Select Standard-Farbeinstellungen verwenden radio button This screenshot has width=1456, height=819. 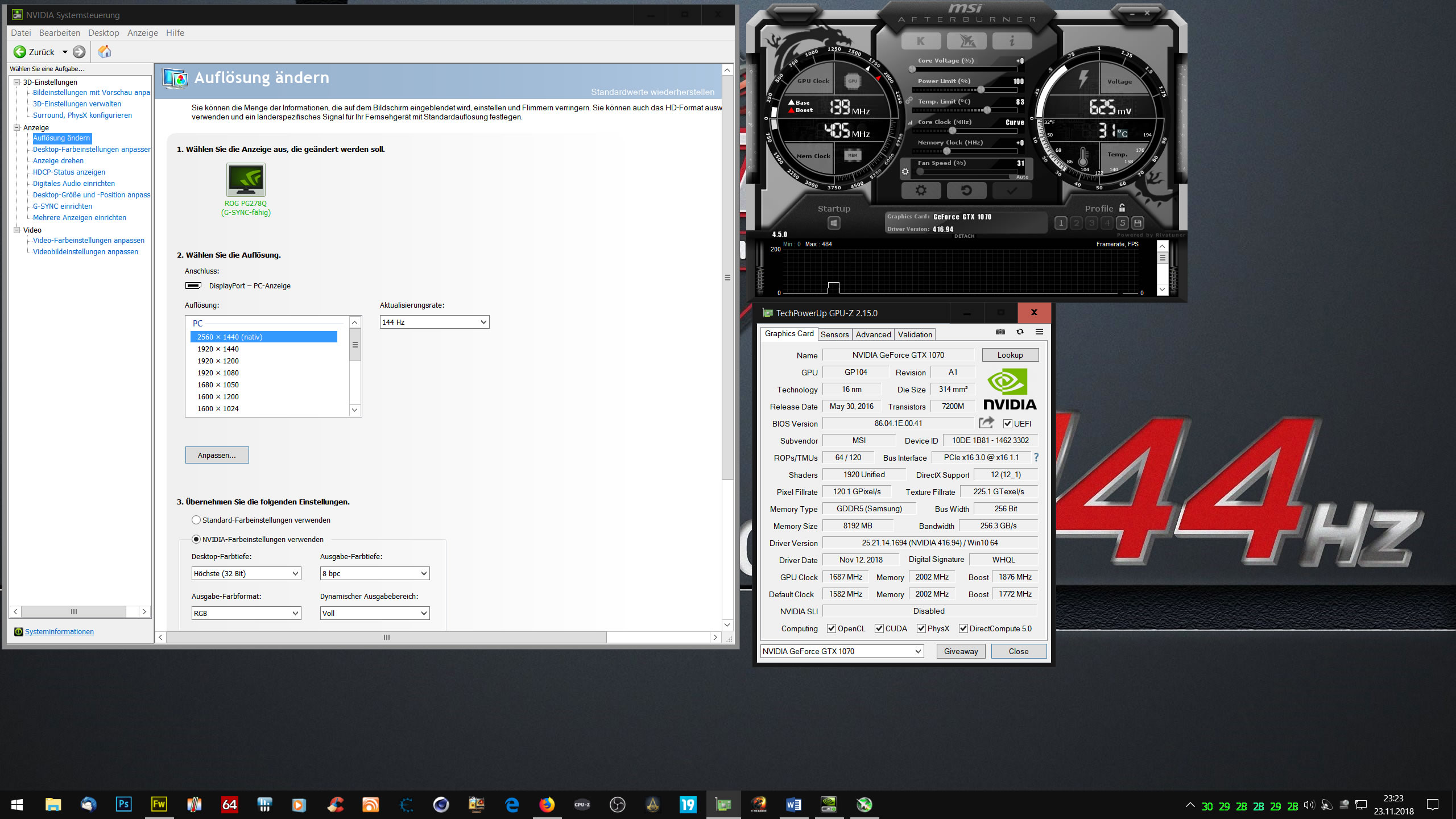pyautogui.click(x=196, y=520)
